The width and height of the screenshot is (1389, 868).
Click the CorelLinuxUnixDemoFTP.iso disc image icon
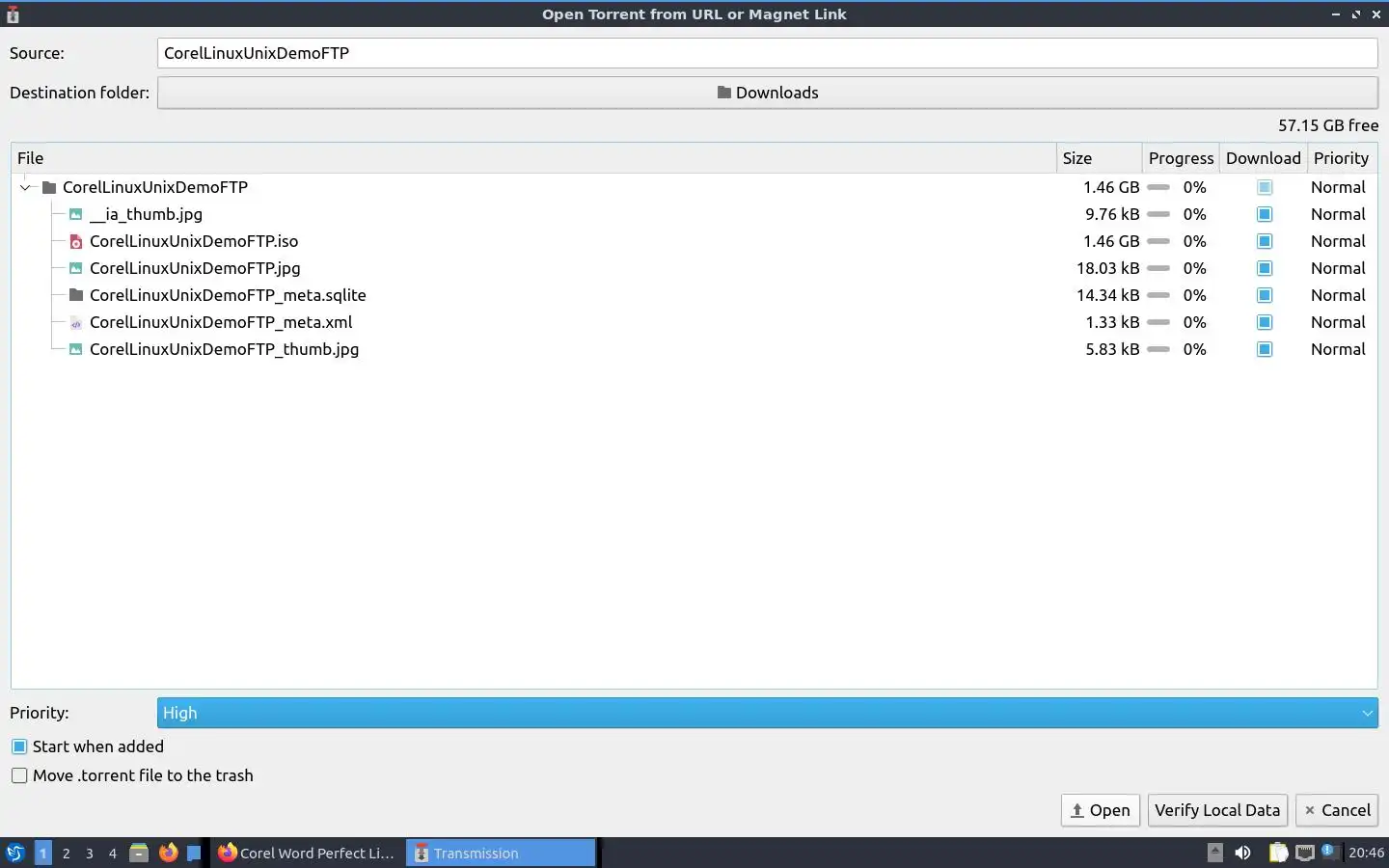point(76,241)
